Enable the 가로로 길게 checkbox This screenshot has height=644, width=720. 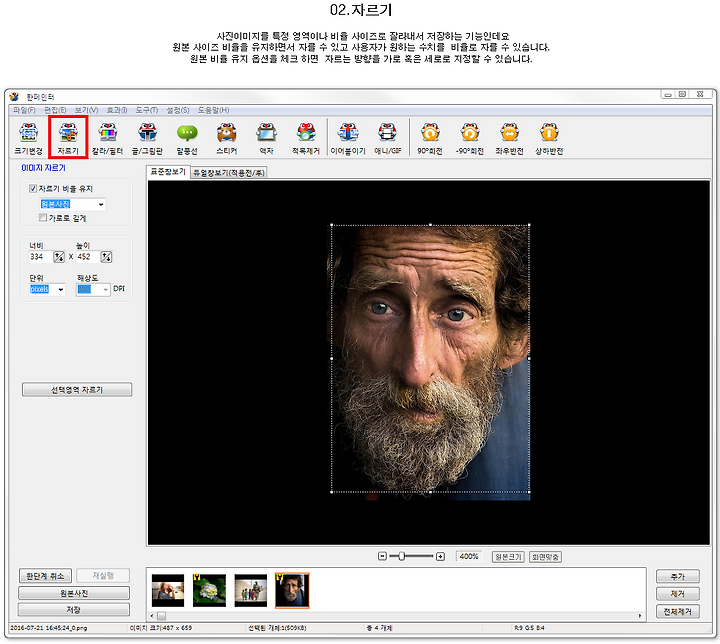[x=43, y=217]
